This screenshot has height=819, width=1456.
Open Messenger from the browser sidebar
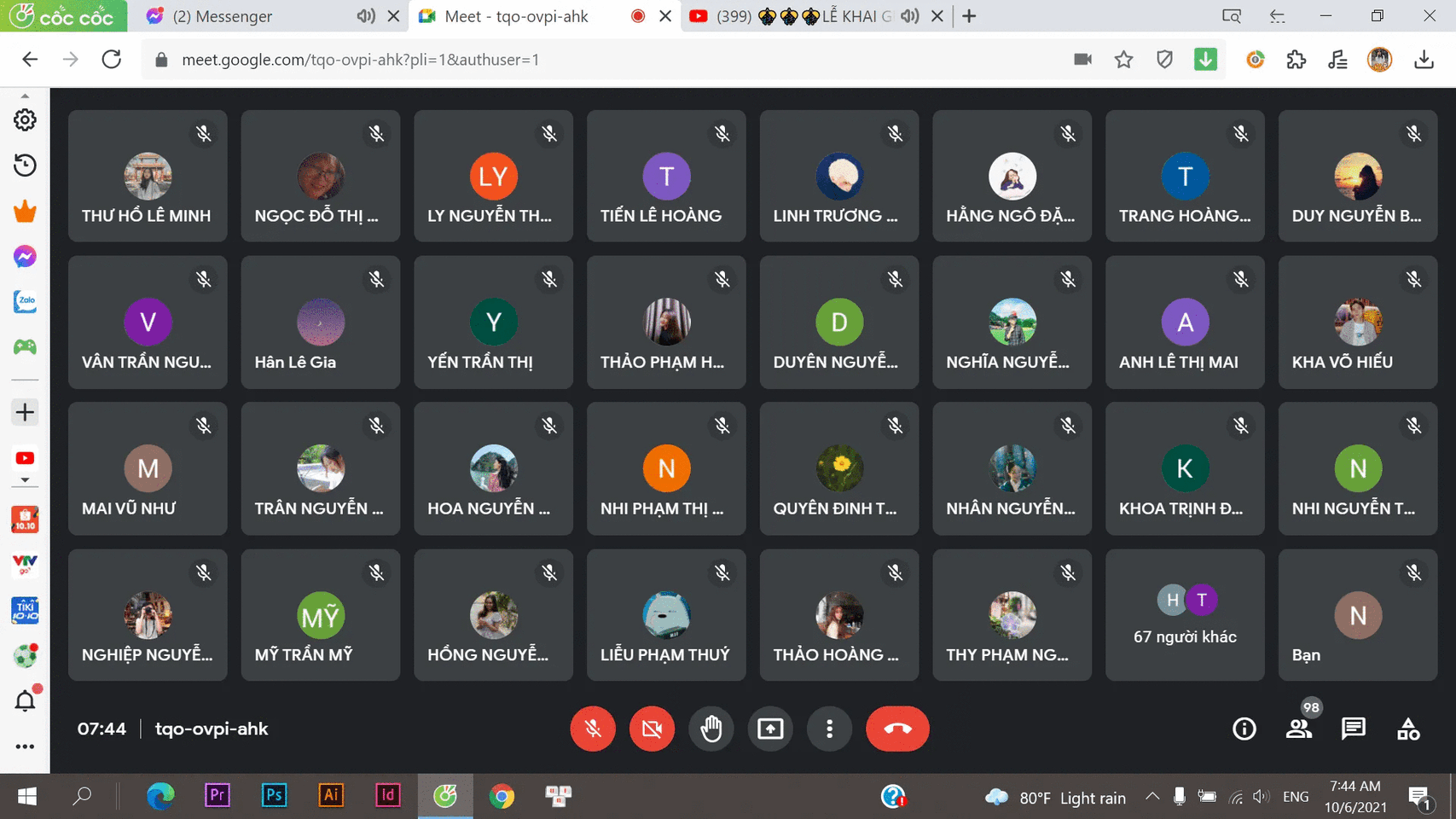(x=25, y=257)
